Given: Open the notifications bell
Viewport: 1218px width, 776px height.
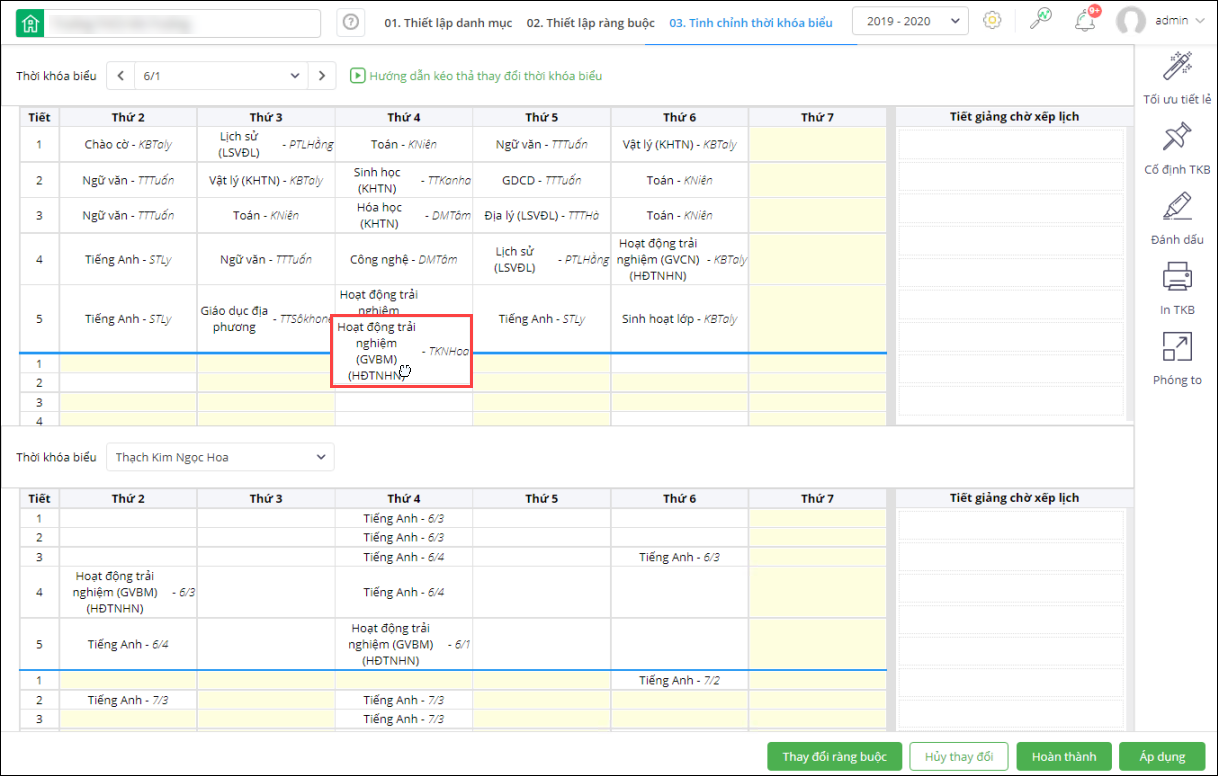Looking at the screenshot, I should [x=1085, y=19].
